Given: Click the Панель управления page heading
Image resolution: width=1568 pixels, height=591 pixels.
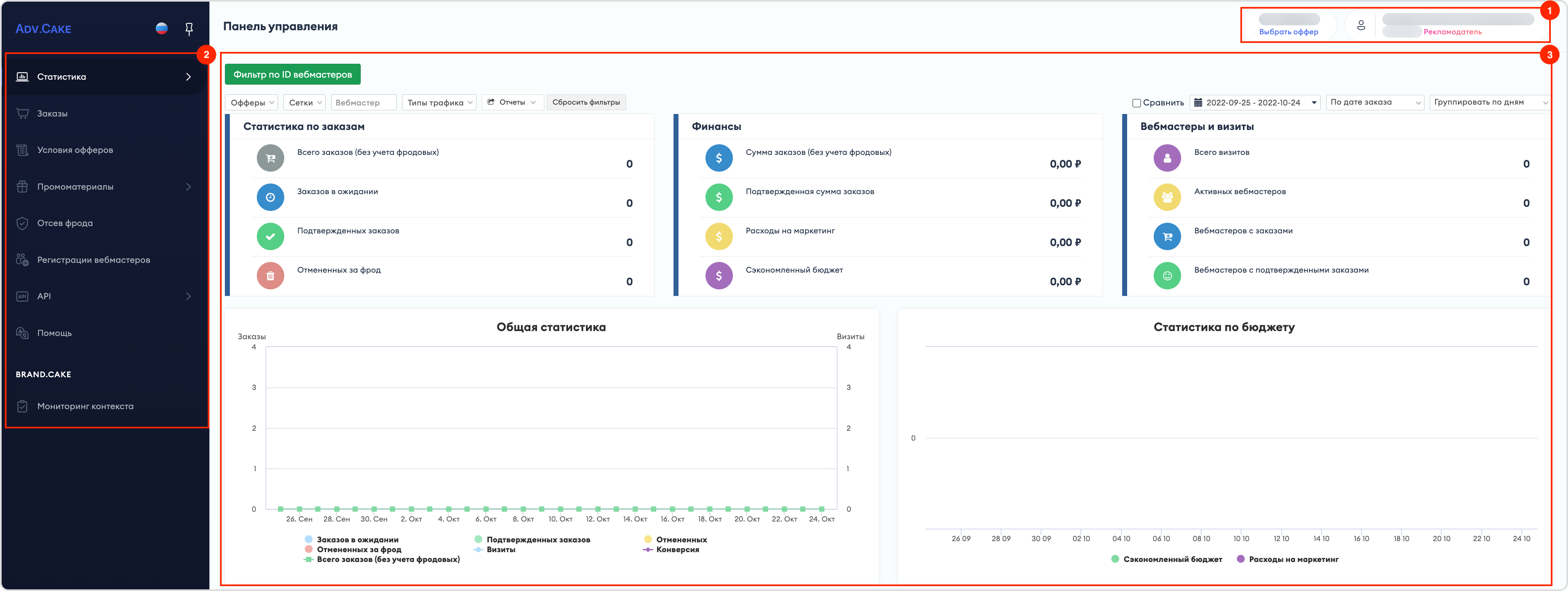Looking at the screenshot, I should [x=280, y=26].
